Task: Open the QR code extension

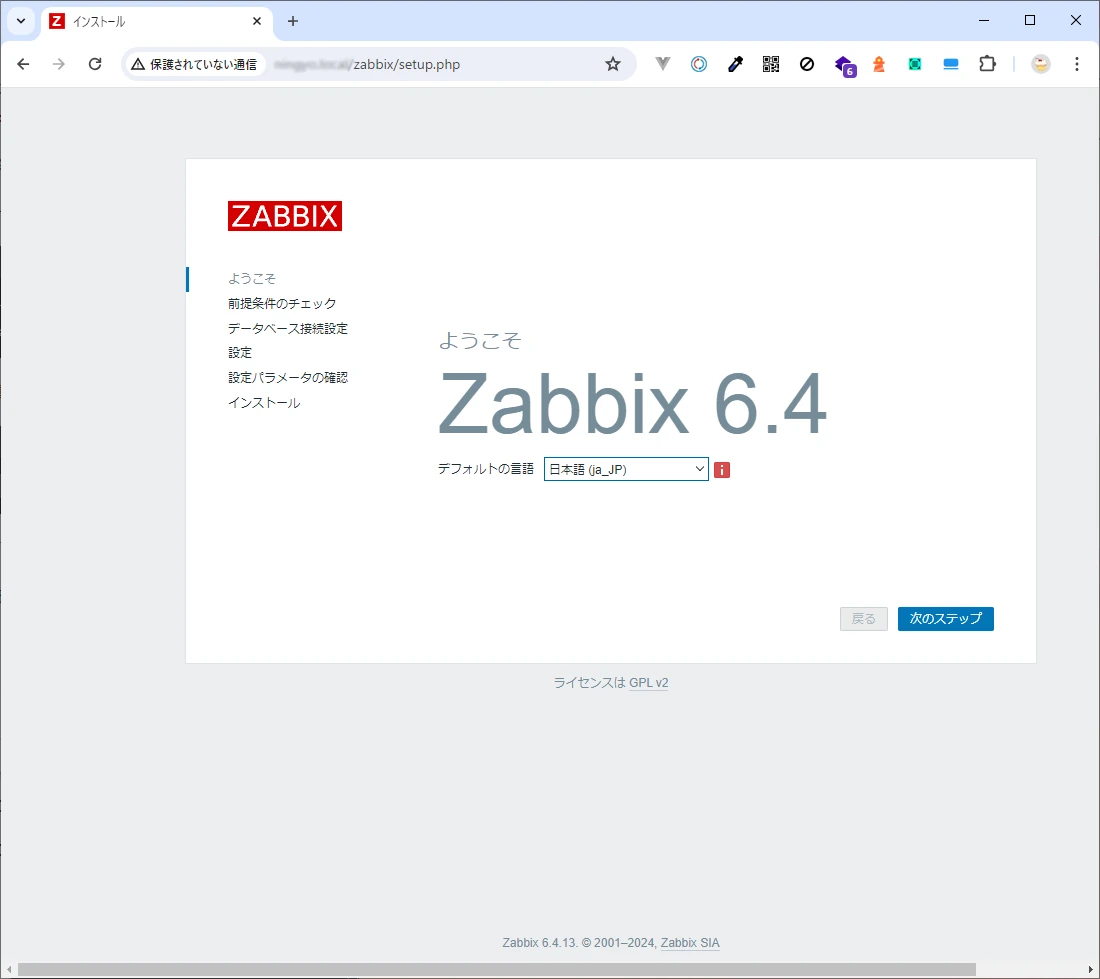Action: [x=770, y=64]
